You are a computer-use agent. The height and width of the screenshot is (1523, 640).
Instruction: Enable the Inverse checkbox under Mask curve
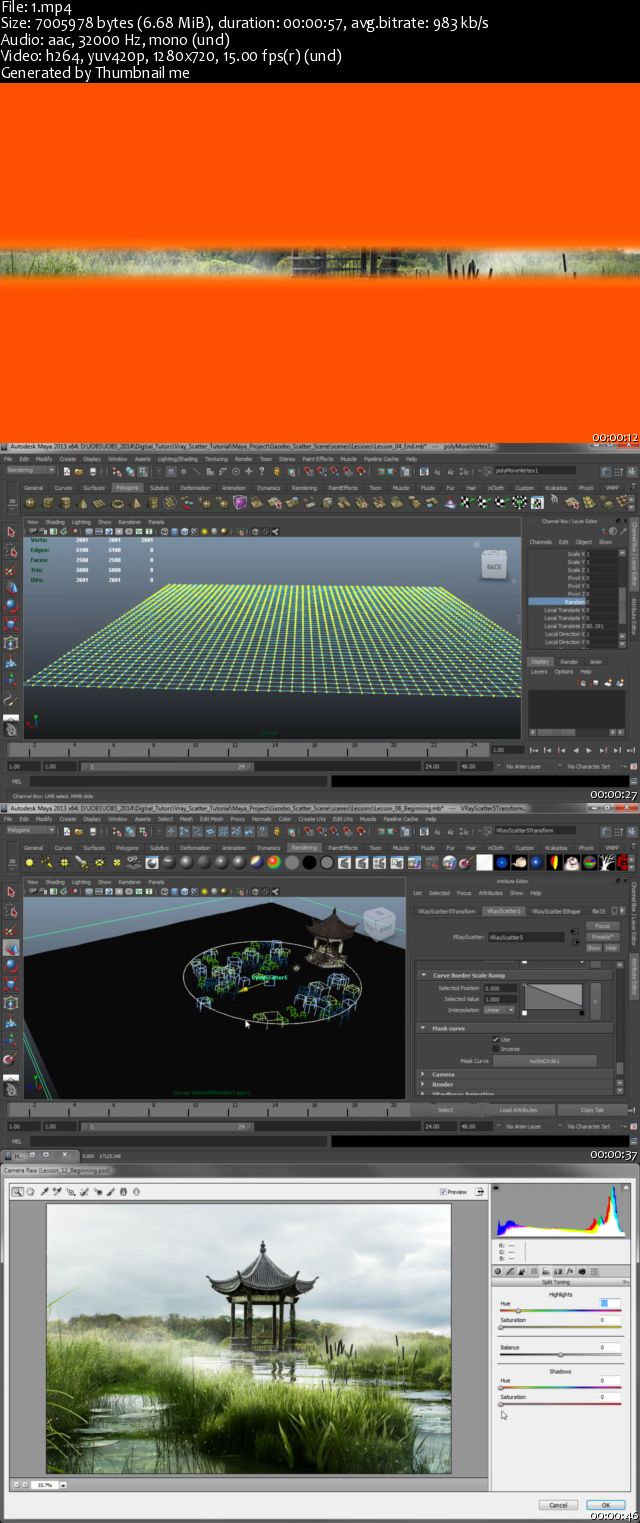click(496, 1049)
